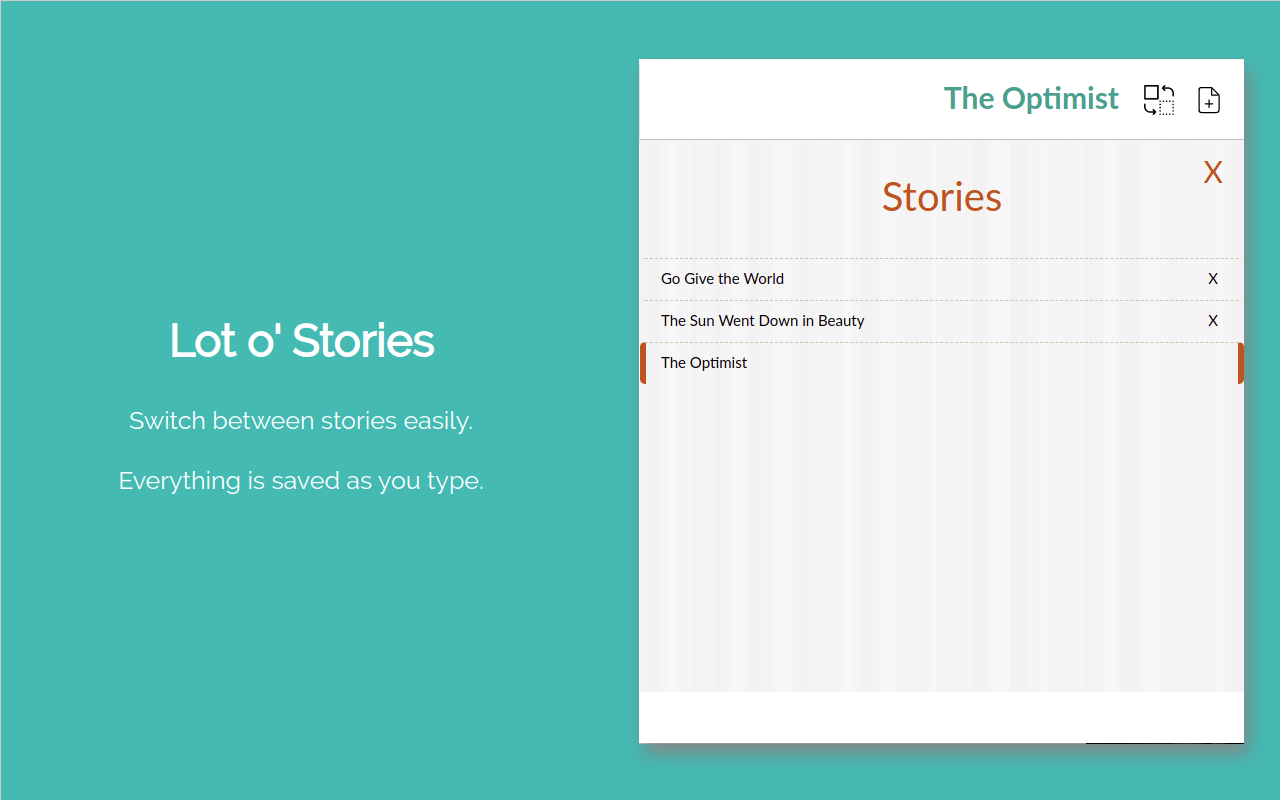Remove "The Sun Went Down in Beauty" with its X
The height and width of the screenshot is (800, 1280).
point(1213,320)
